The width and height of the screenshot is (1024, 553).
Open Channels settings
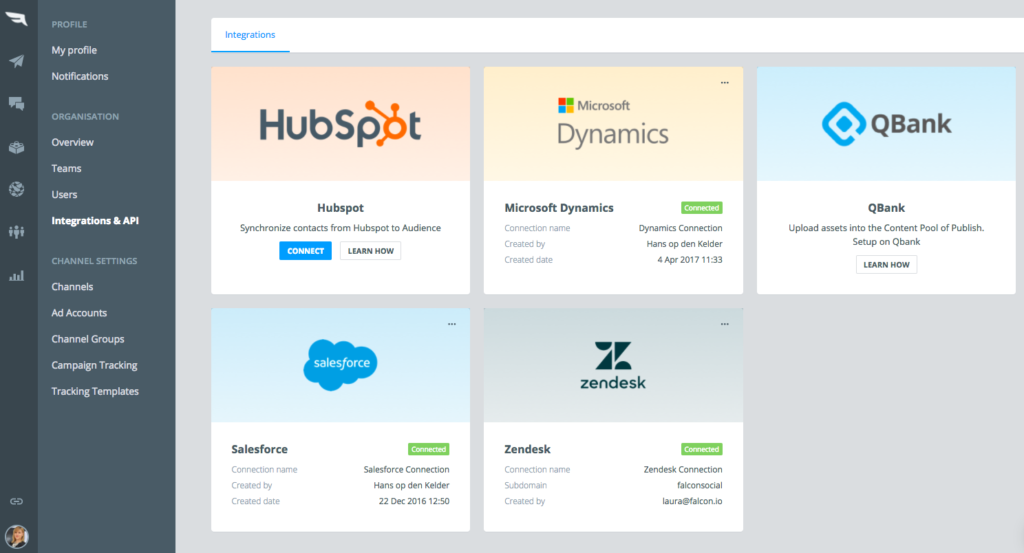[x=72, y=287]
